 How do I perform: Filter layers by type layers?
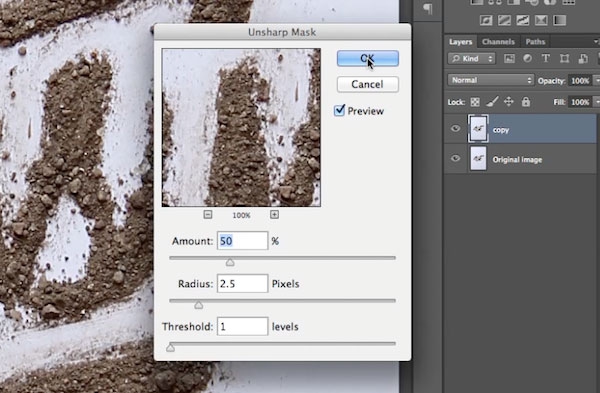pos(546,59)
